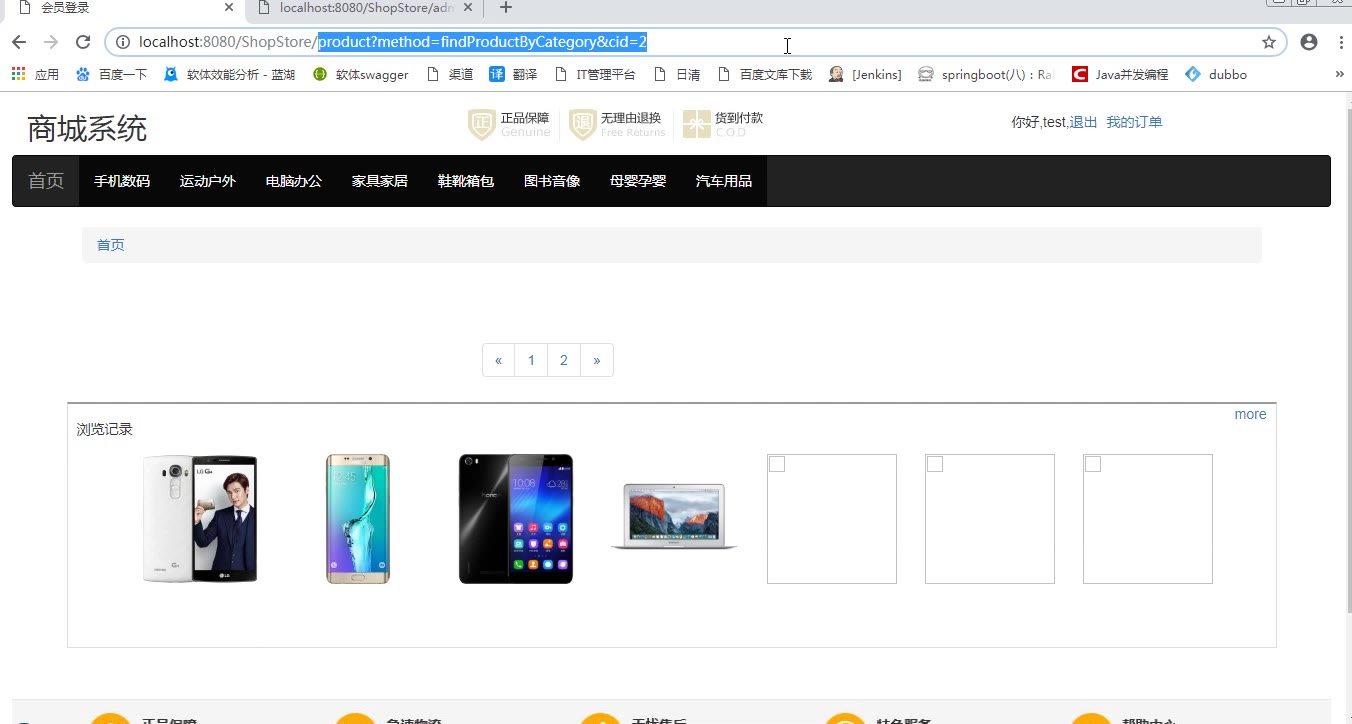The width and height of the screenshot is (1352, 724).
Task: Open a new tab with the plus button
Action: click(x=506, y=8)
